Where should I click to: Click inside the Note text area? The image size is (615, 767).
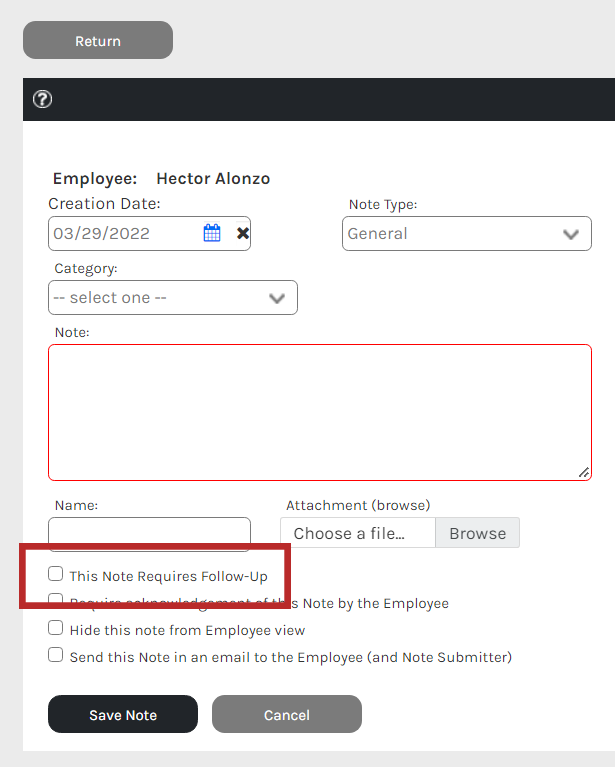pyautogui.click(x=320, y=412)
